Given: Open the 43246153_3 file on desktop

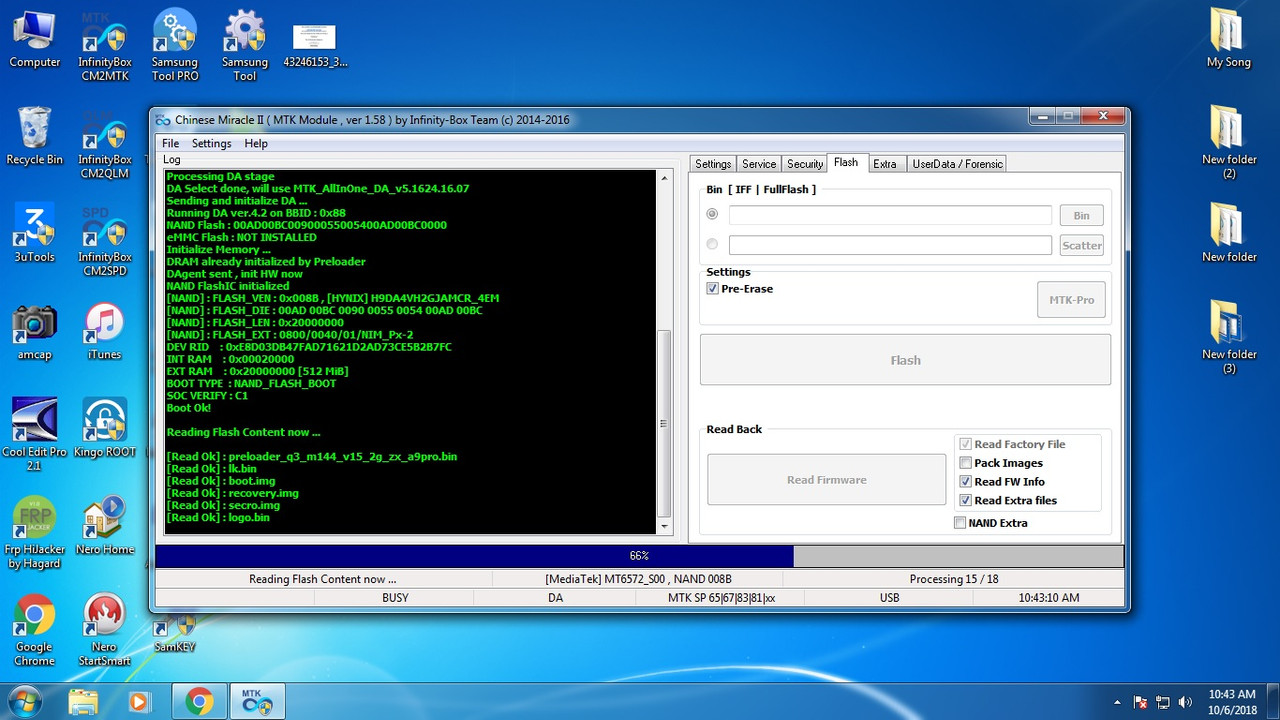Looking at the screenshot, I should point(315,45).
